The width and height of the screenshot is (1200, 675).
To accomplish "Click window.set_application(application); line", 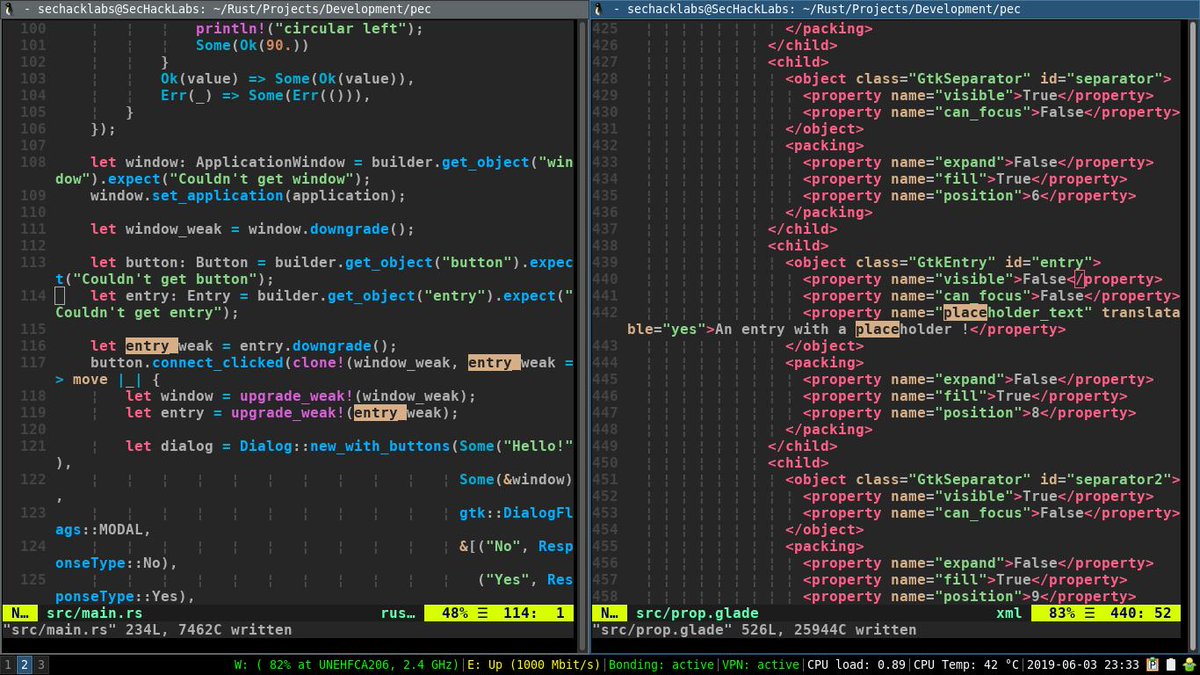I will point(248,196).
